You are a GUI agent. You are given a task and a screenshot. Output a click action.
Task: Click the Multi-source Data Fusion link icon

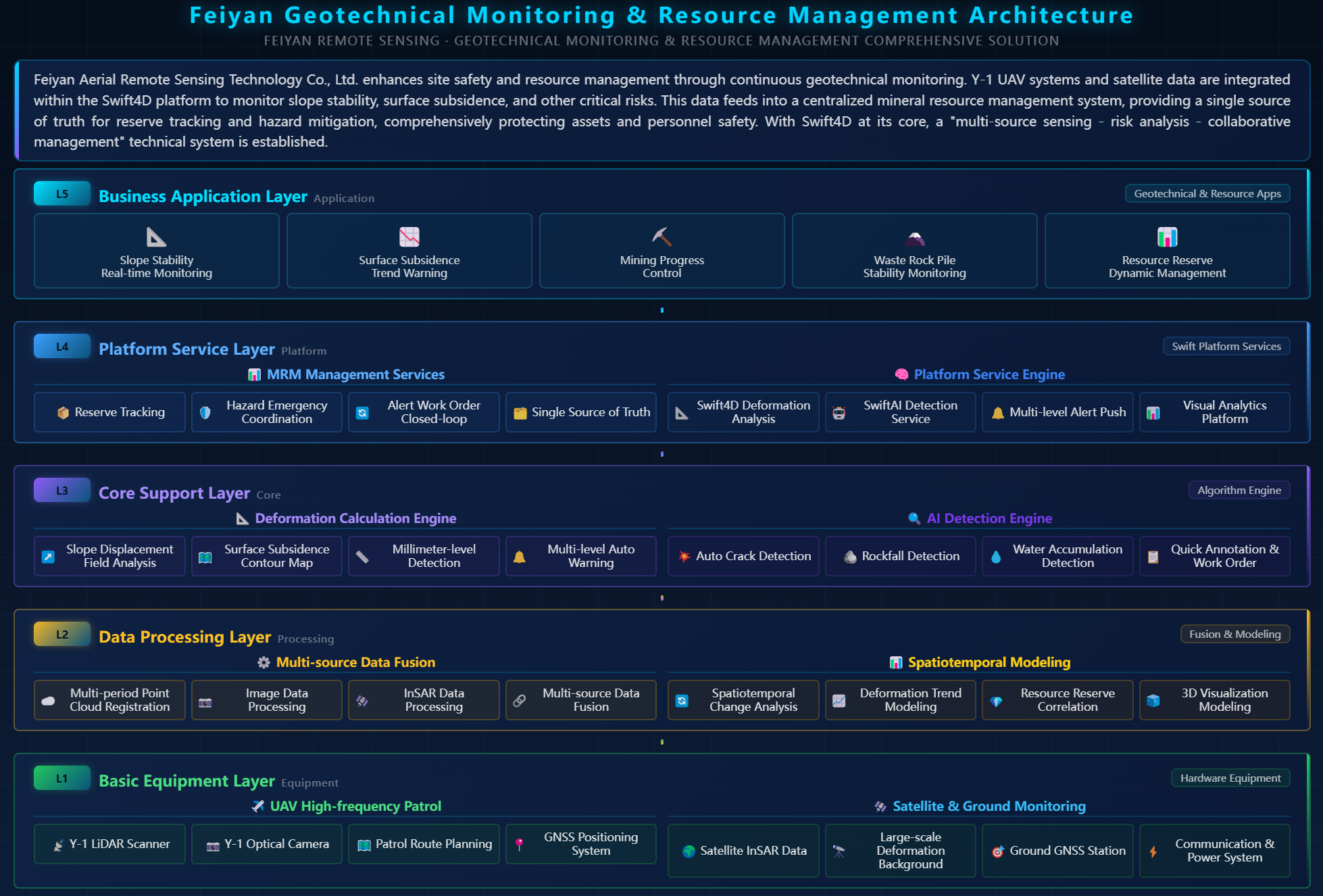coord(520,701)
